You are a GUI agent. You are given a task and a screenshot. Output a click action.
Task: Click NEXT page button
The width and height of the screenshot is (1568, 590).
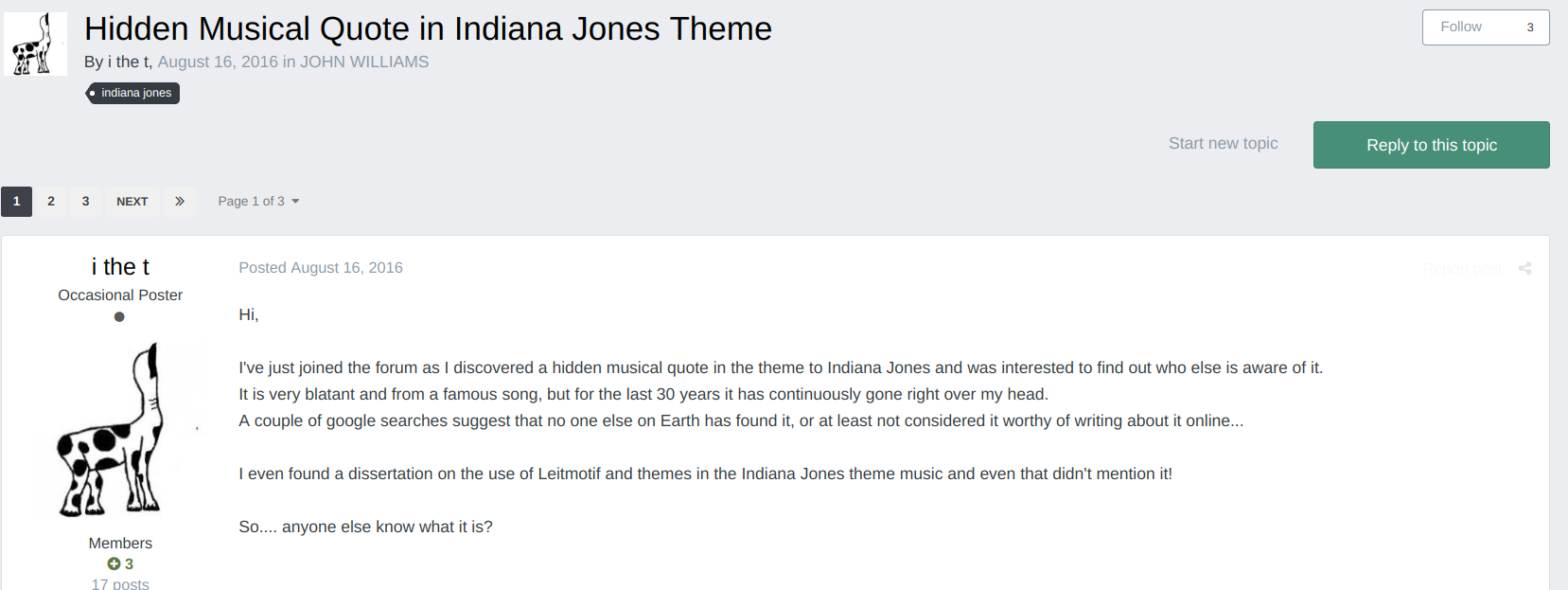click(132, 201)
